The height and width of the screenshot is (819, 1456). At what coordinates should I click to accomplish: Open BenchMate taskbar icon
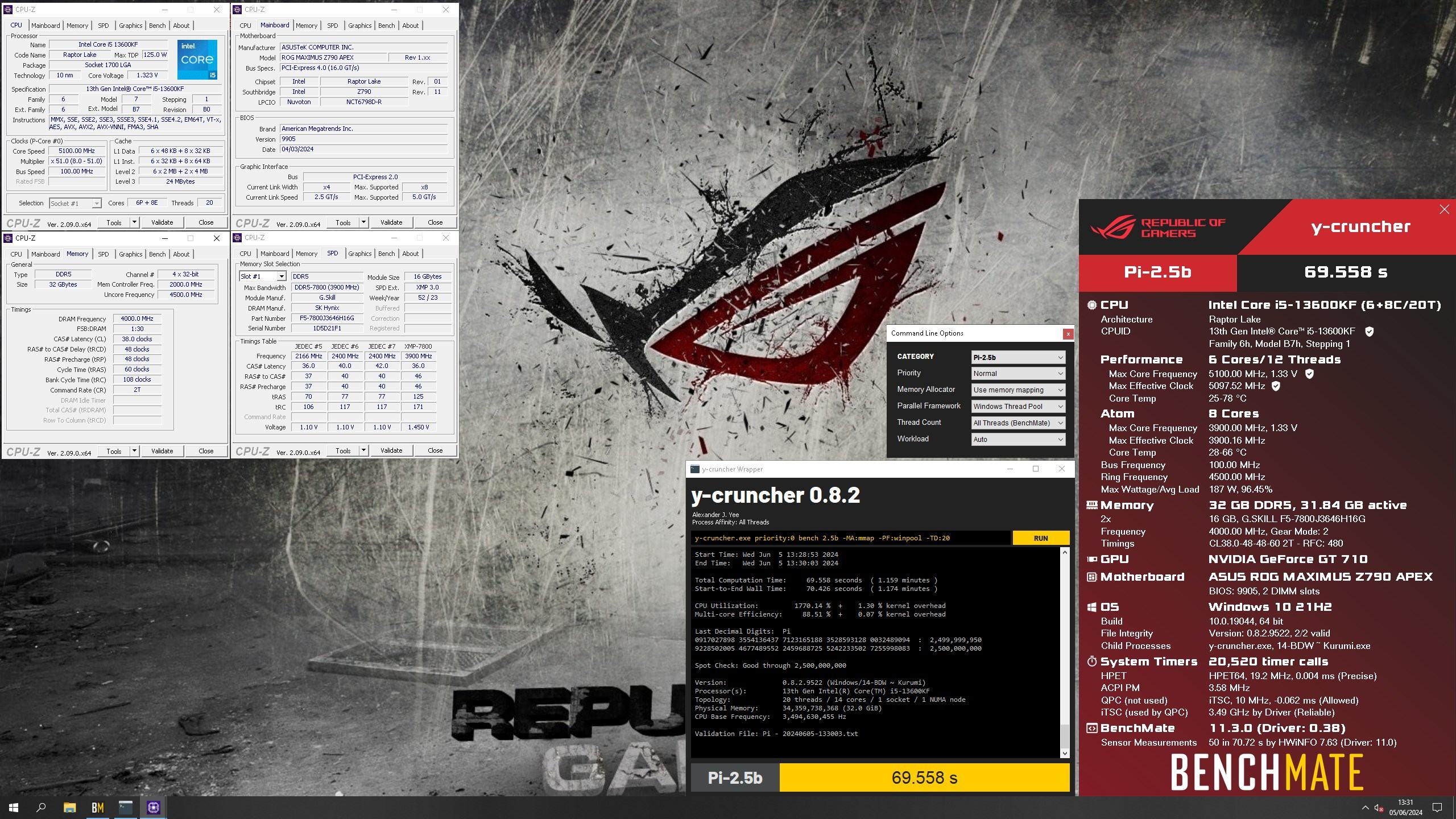(x=97, y=808)
